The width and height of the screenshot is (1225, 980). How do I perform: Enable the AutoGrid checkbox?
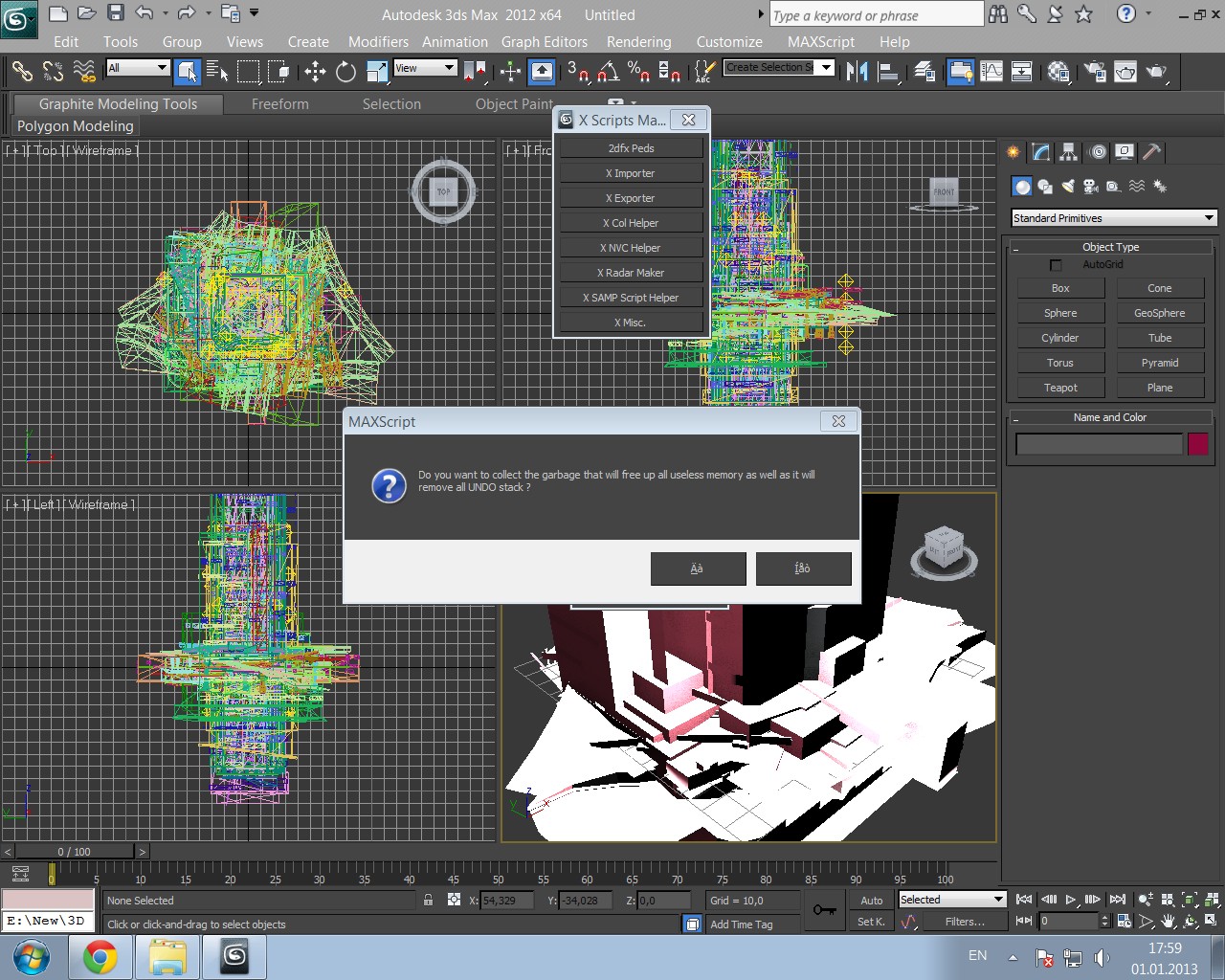point(1057,265)
